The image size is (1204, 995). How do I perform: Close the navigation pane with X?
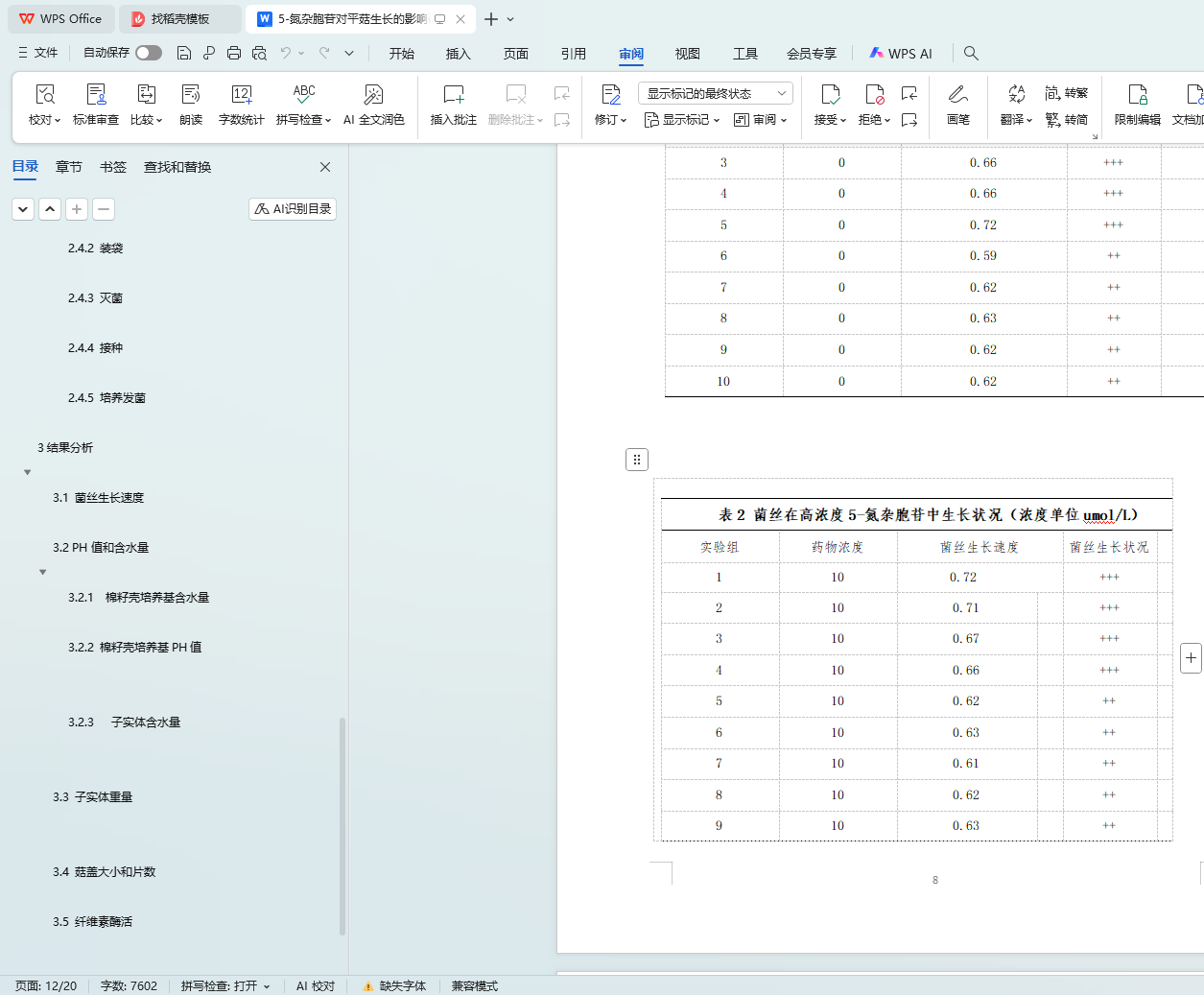pos(325,167)
